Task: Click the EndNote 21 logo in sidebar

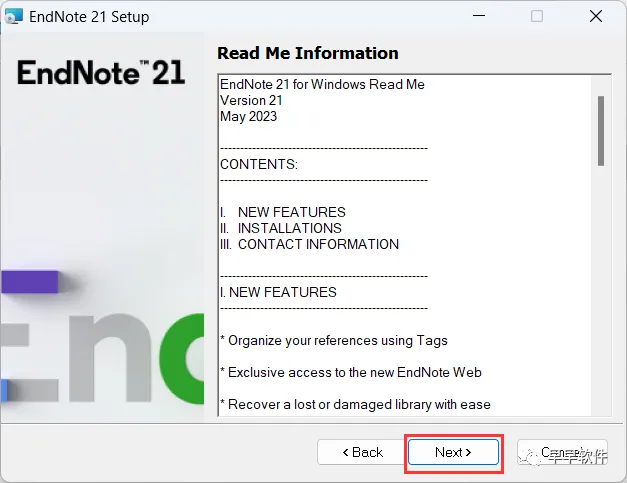Action: tap(101, 72)
